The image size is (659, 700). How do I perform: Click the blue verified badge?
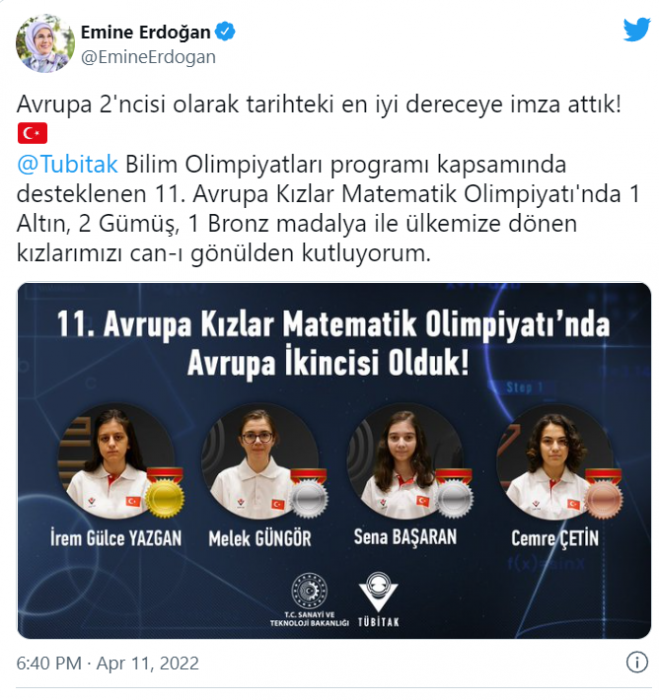click(x=225, y=32)
